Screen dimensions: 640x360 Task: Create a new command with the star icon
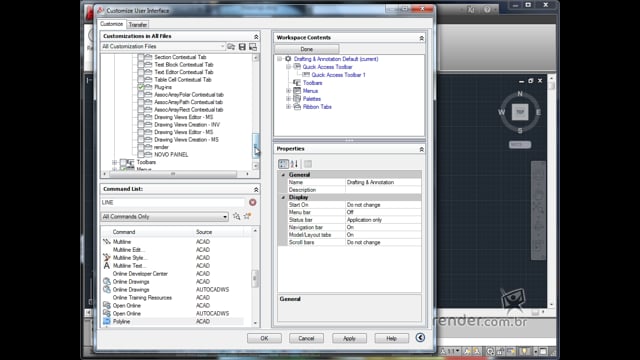pyautogui.click(x=247, y=216)
